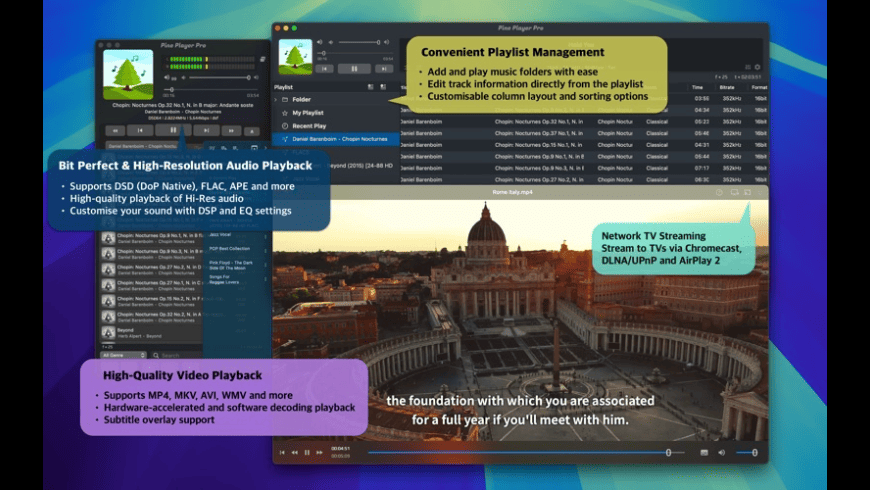The image size is (870, 490).
Task: Rewind the video playback
Action: pyautogui.click(x=295, y=452)
